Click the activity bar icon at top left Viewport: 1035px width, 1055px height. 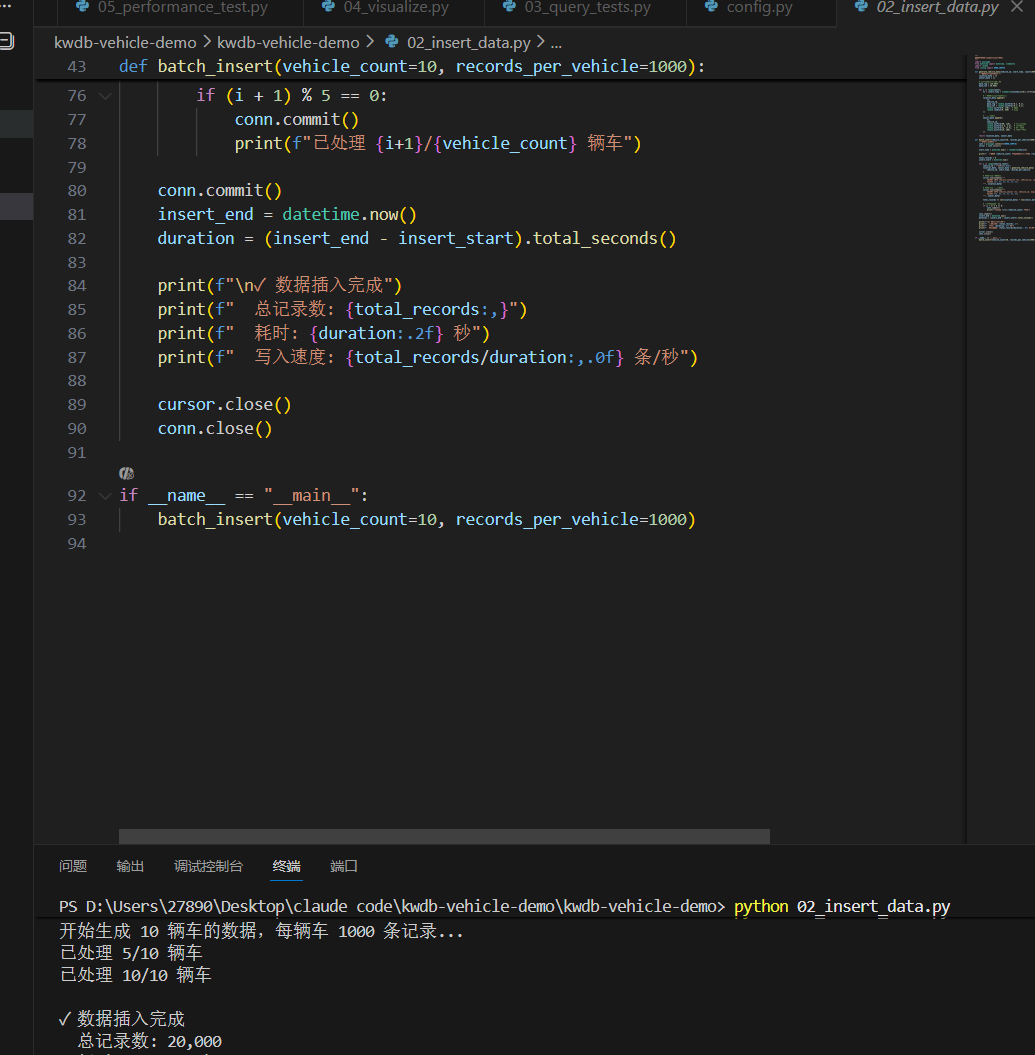6,41
